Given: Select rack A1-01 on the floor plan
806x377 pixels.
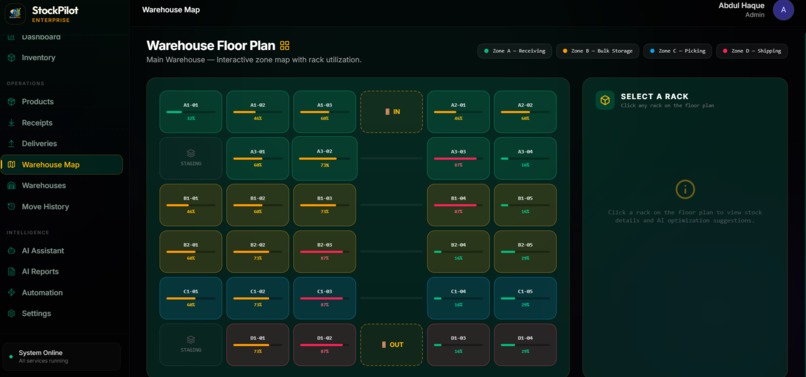Looking at the screenshot, I should 191,112.
